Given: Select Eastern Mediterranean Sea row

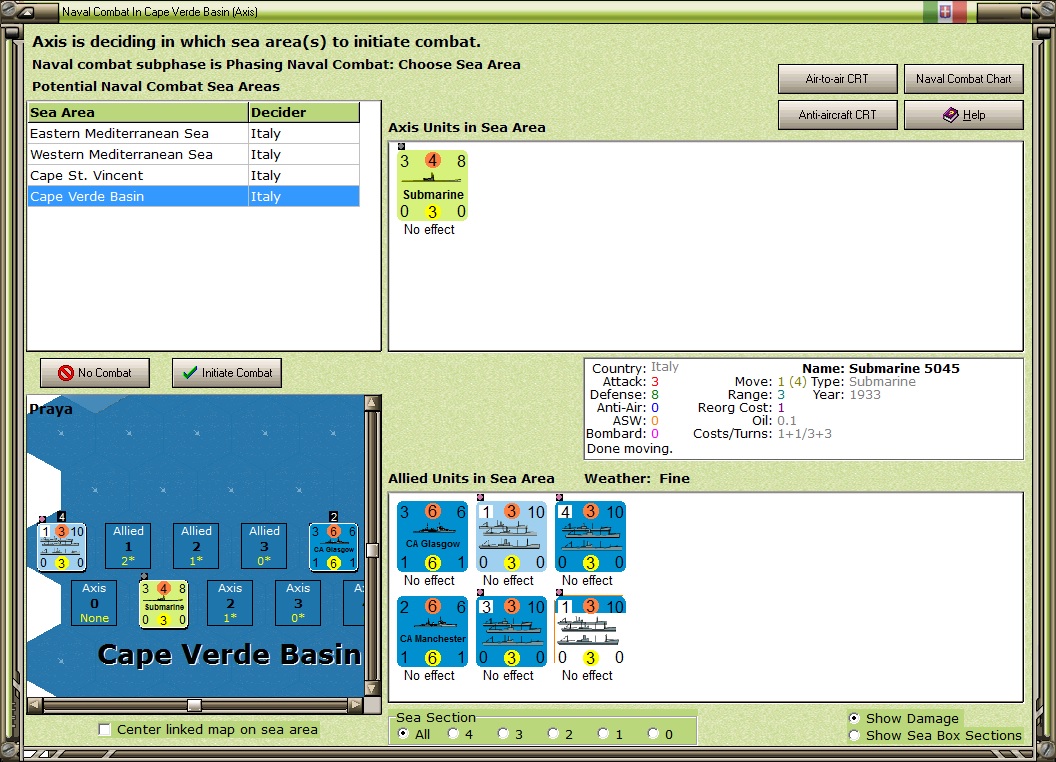Looking at the screenshot, I should pos(193,133).
